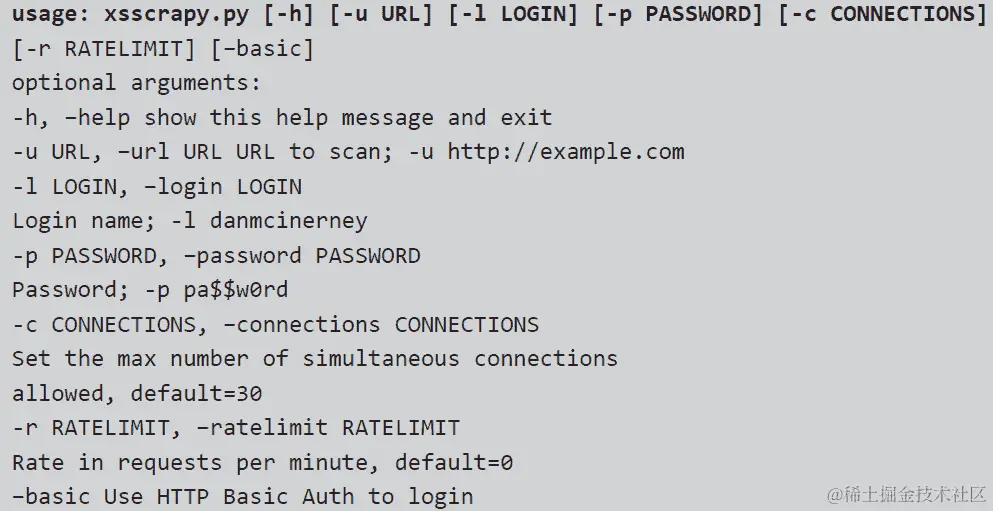Screen dimensions: 993x511
Task: Click the 稀土掘金技术社区 watermark
Action: point(907,494)
